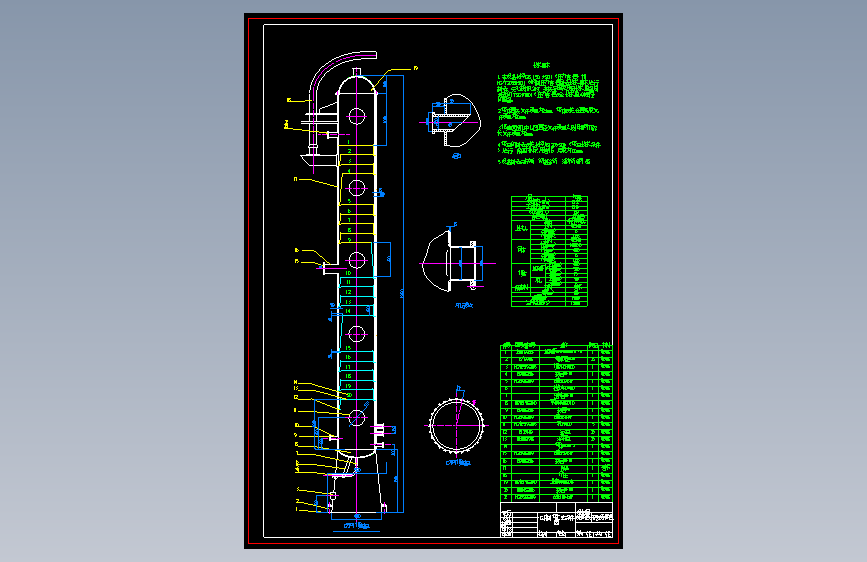Click the long blue overall height dimension line

(403, 294)
